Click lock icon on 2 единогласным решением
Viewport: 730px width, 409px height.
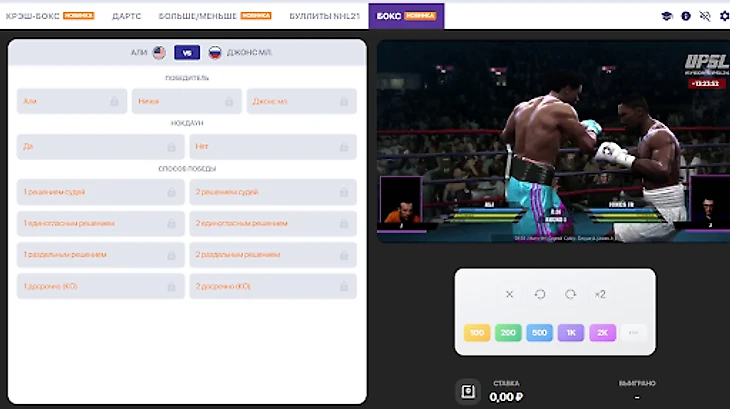click(344, 224)
